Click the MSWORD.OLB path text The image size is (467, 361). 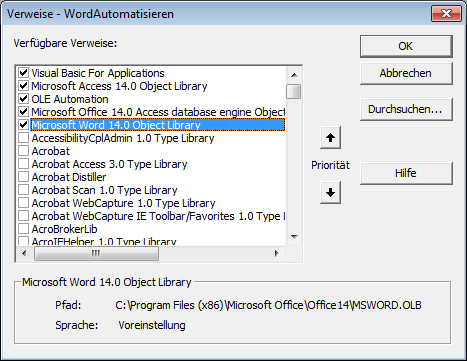[x=268, y=305]
